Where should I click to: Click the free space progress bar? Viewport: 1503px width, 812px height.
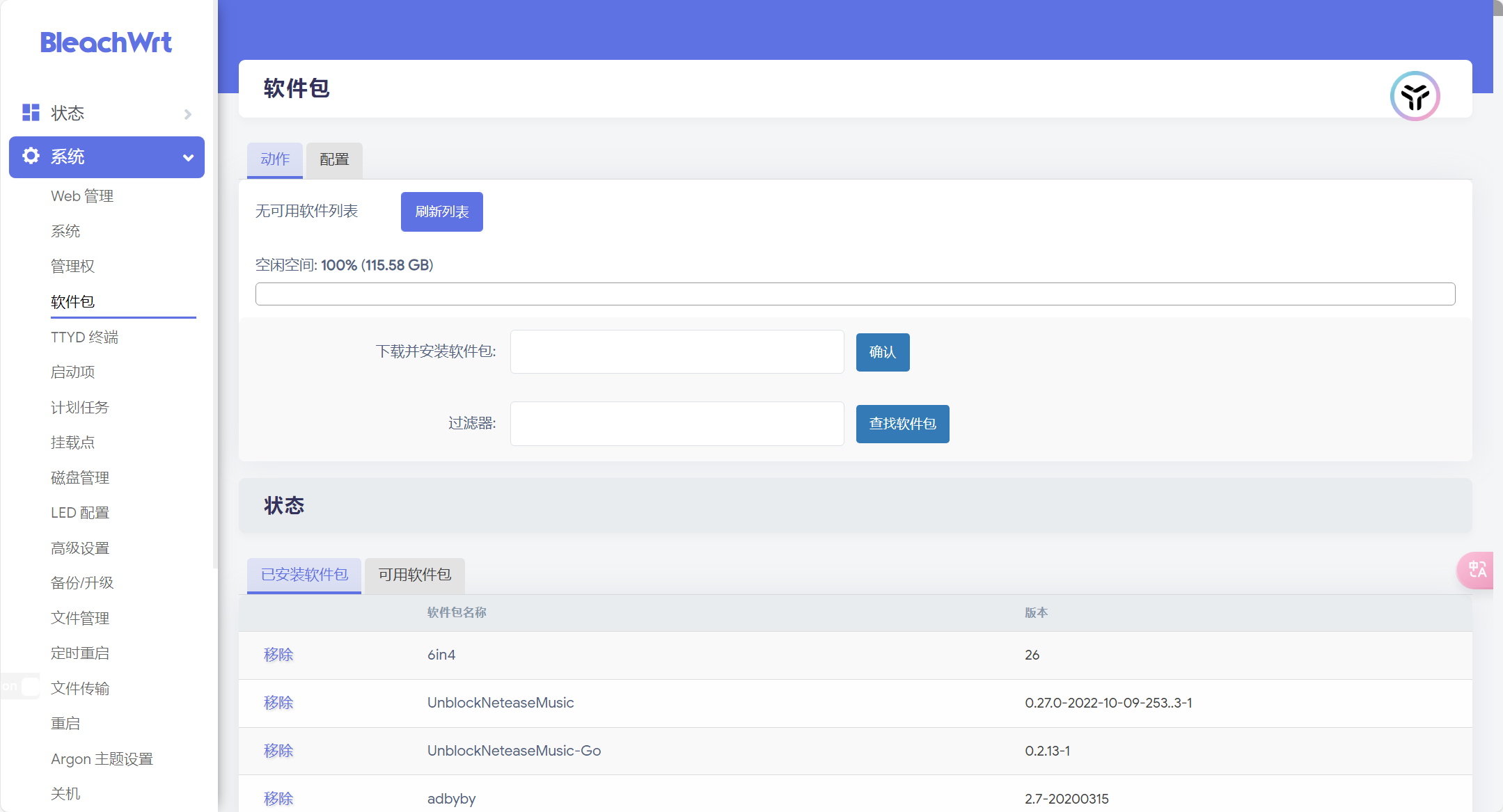coord(855,294)
